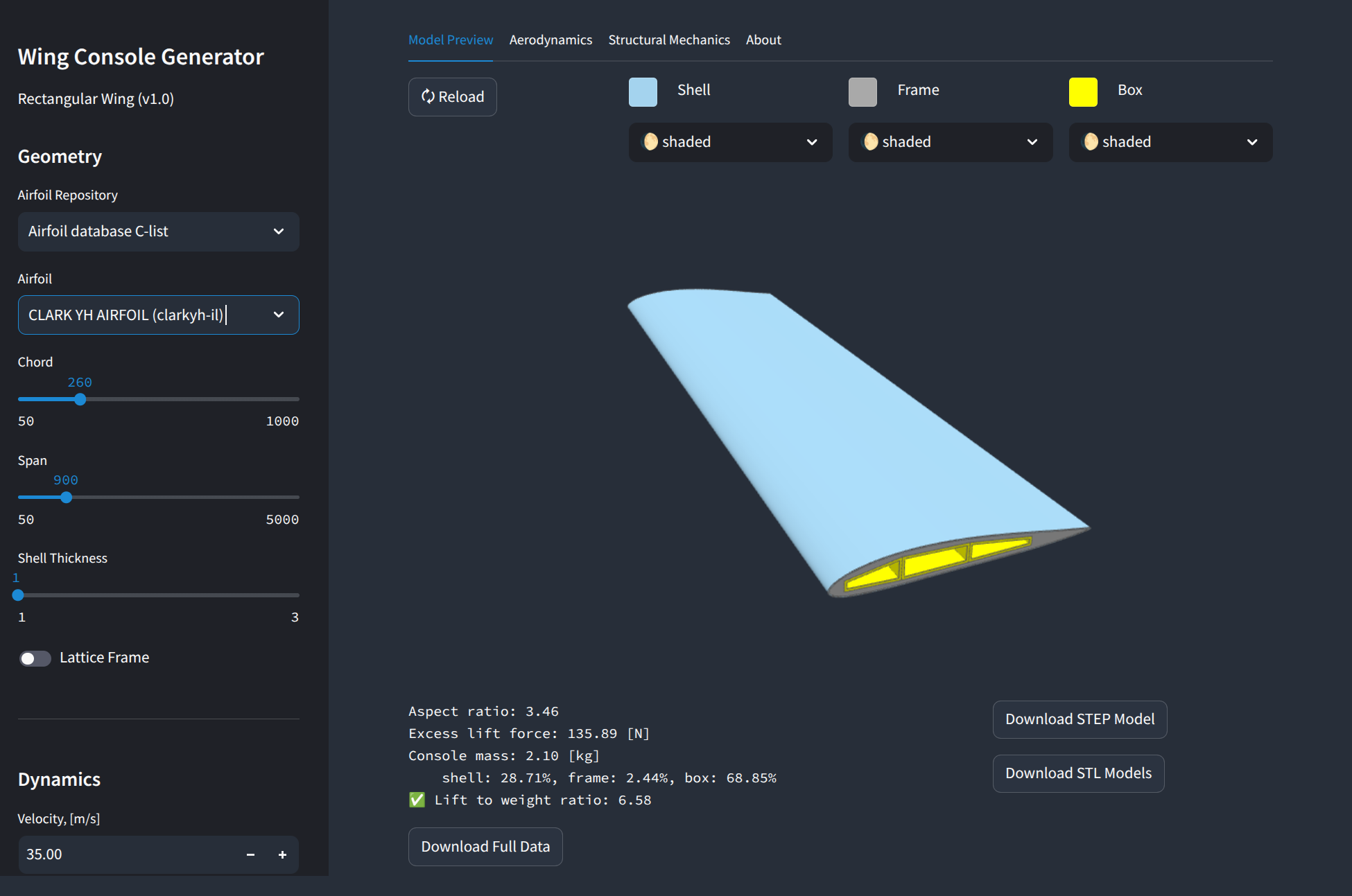Click the Airfoil Repository label
The image size is (1352, 896).
(x=67, y=195)
